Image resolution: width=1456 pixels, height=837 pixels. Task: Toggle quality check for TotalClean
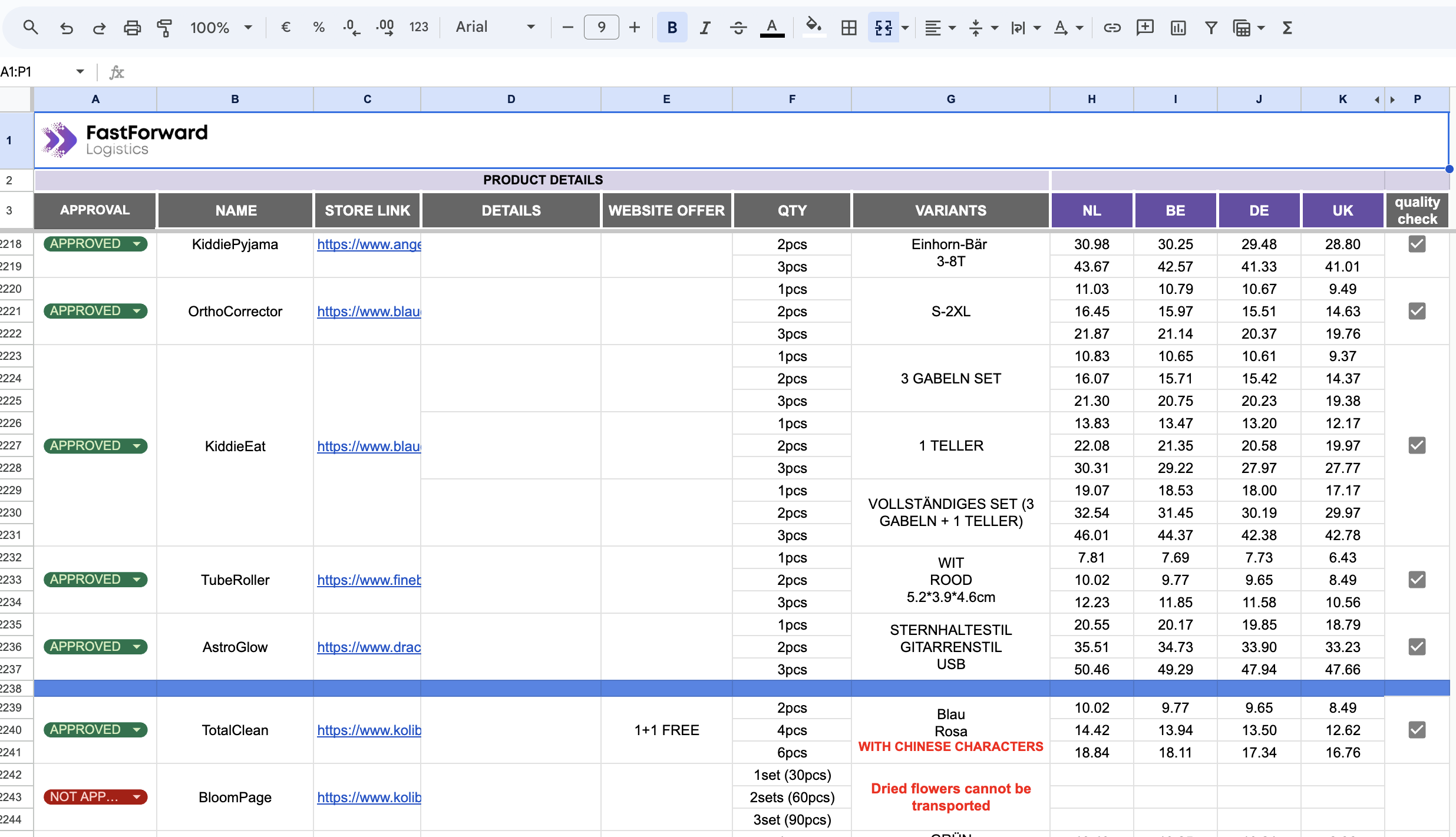(x=1417, y=730)
